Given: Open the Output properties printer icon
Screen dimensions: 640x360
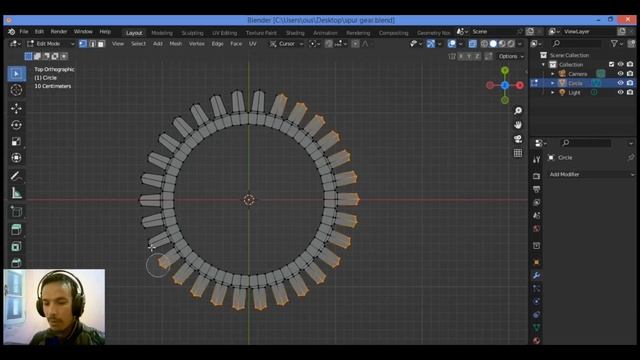Looking at the screenshot, I should coord(536,189).
